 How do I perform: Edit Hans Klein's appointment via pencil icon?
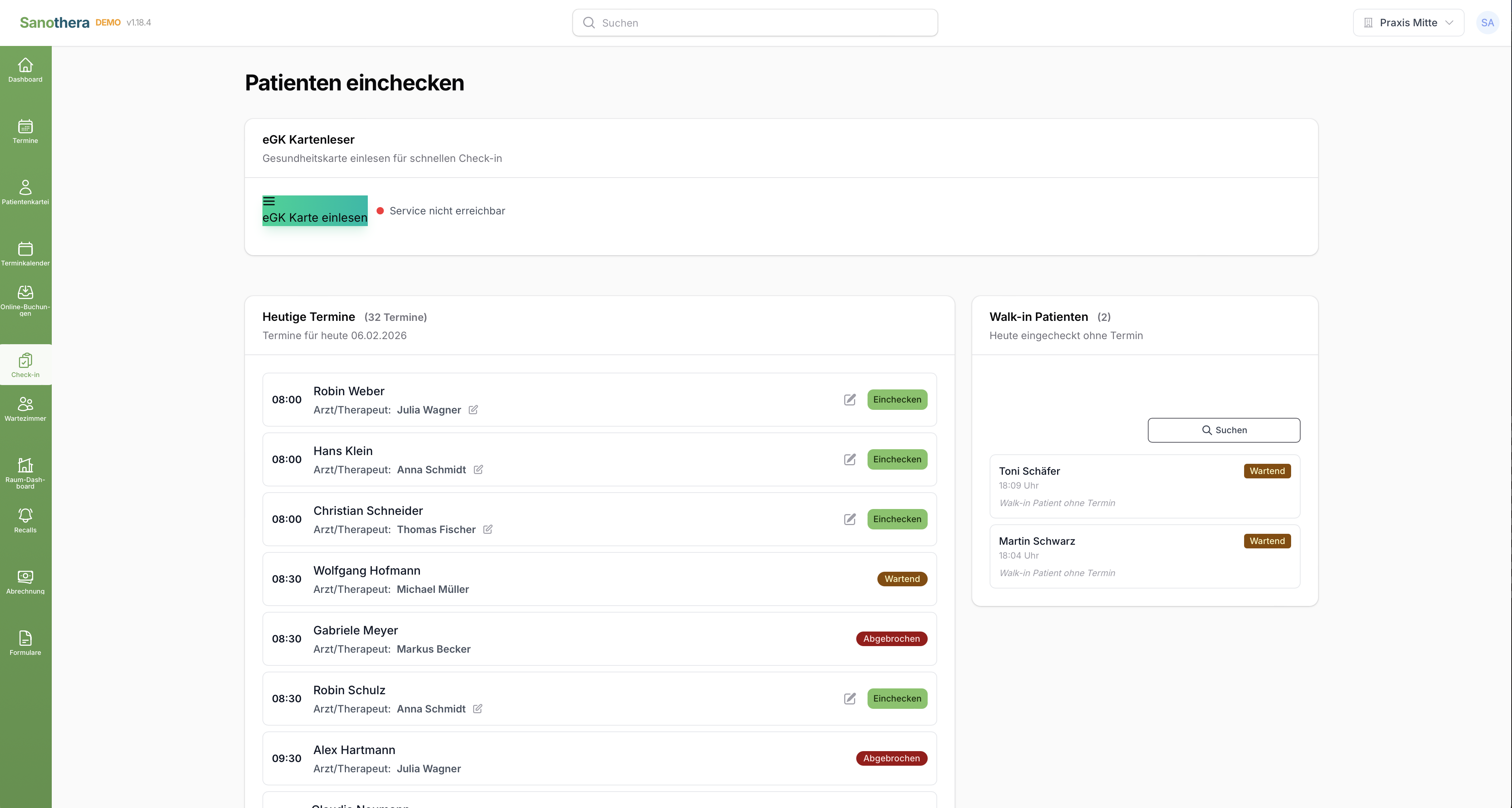click(850, 459)
